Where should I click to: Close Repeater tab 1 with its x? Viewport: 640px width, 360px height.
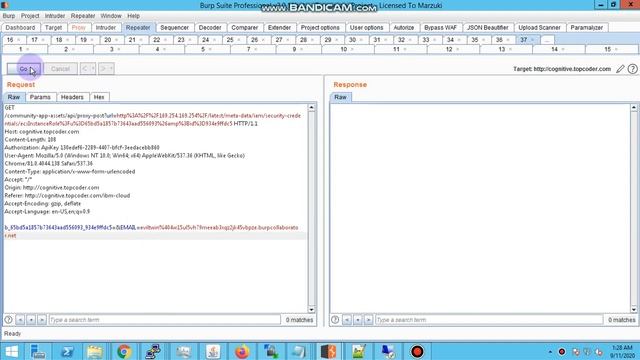[x=27, y=49]
